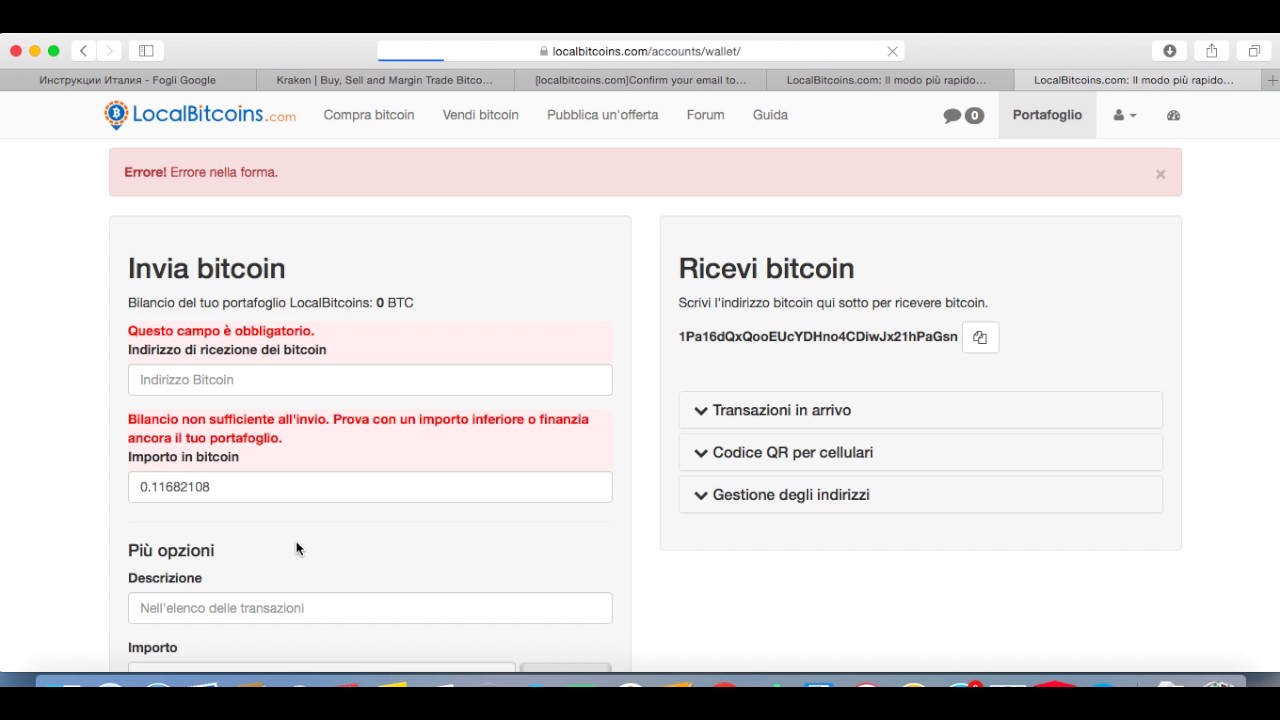The height and width of the screenshot is (720, 1280).
Task: Click the Più opzioni heading
Action: coord(171,550)
